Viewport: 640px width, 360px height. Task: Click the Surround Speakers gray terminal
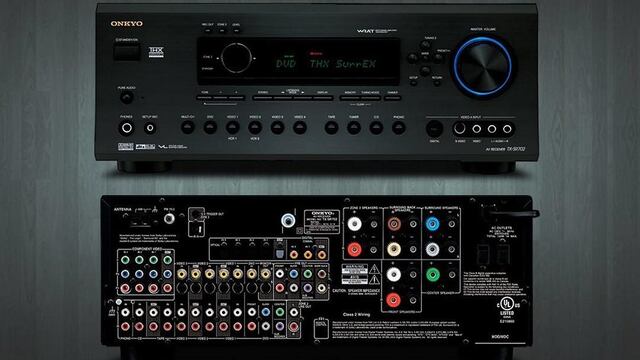pos(433,249)
